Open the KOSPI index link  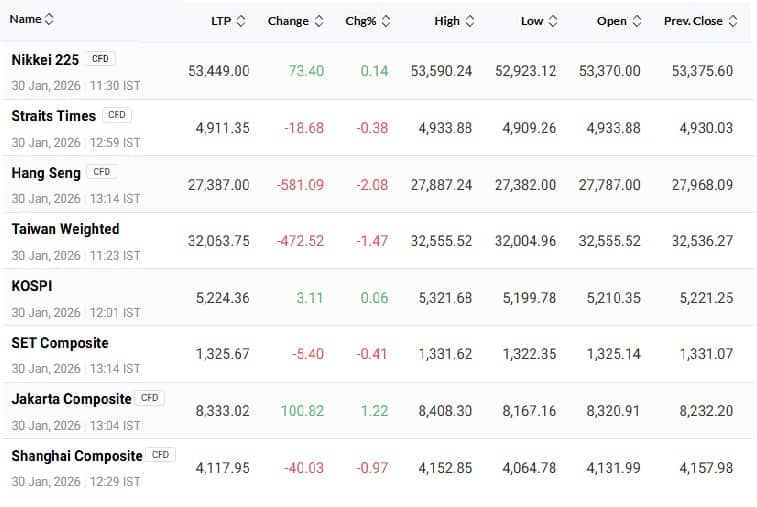(32, 286)
